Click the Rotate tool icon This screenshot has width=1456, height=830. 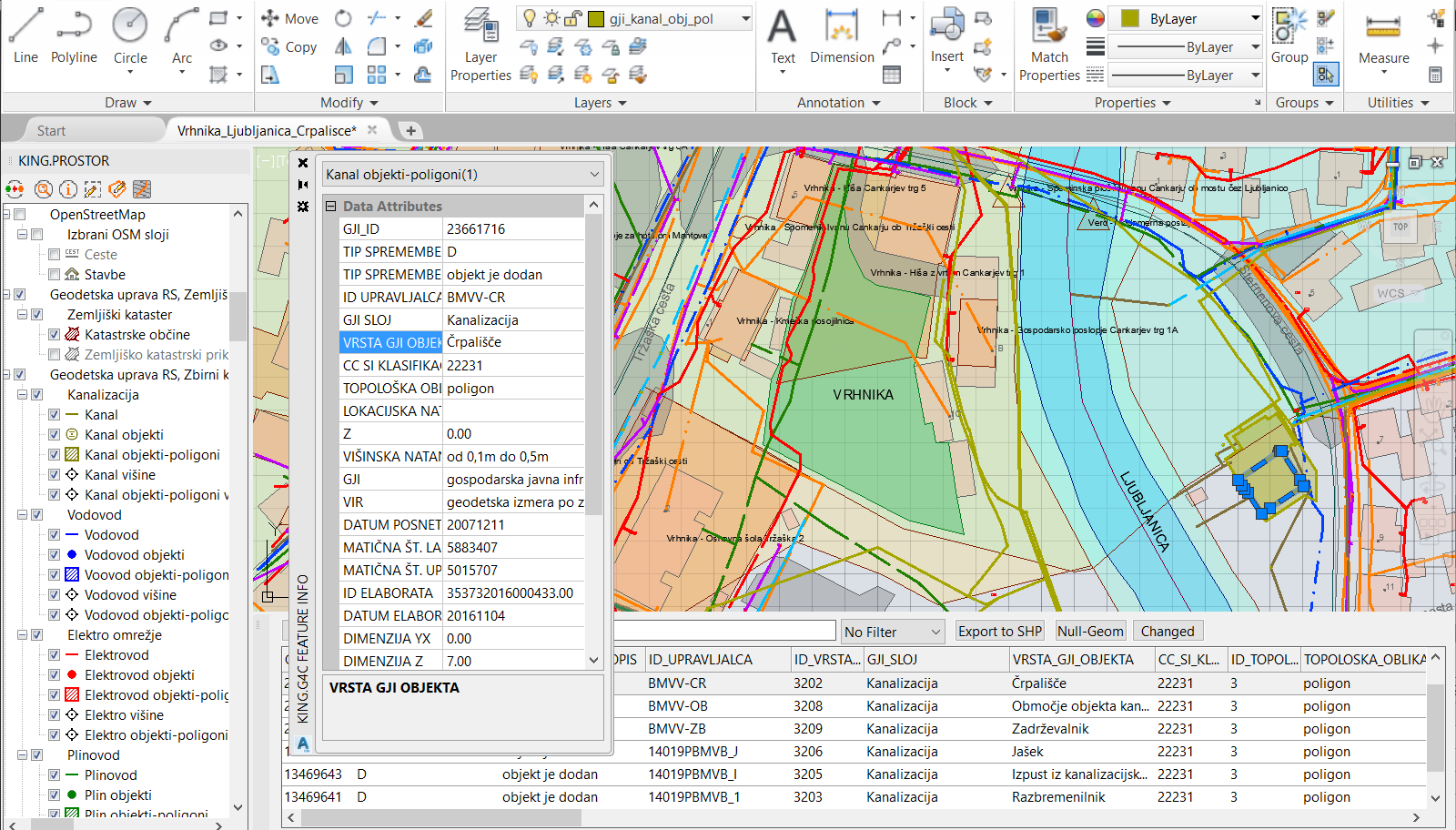[343, 18]
